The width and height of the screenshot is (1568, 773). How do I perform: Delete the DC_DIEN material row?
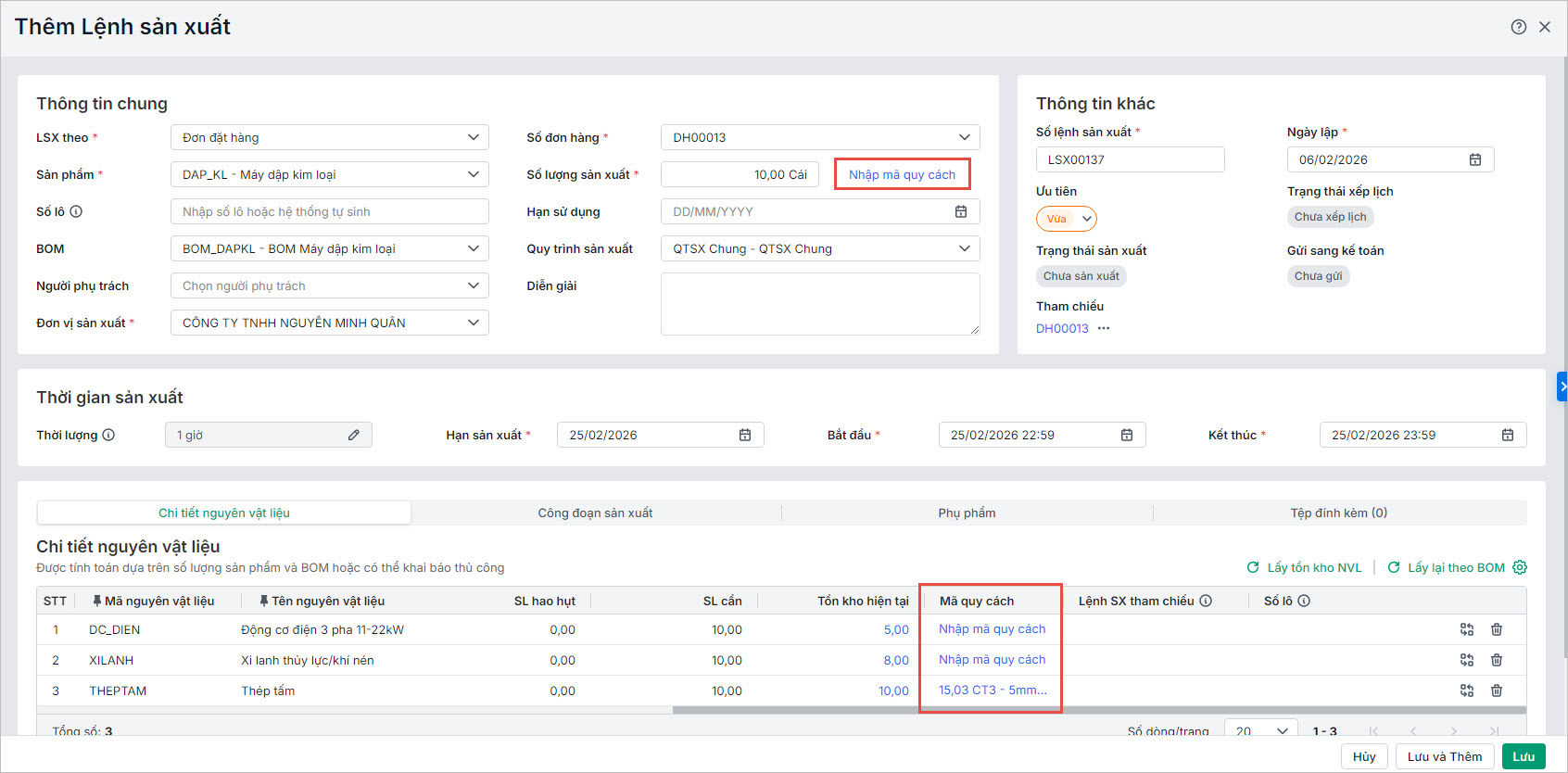[x=1497, y=629]
